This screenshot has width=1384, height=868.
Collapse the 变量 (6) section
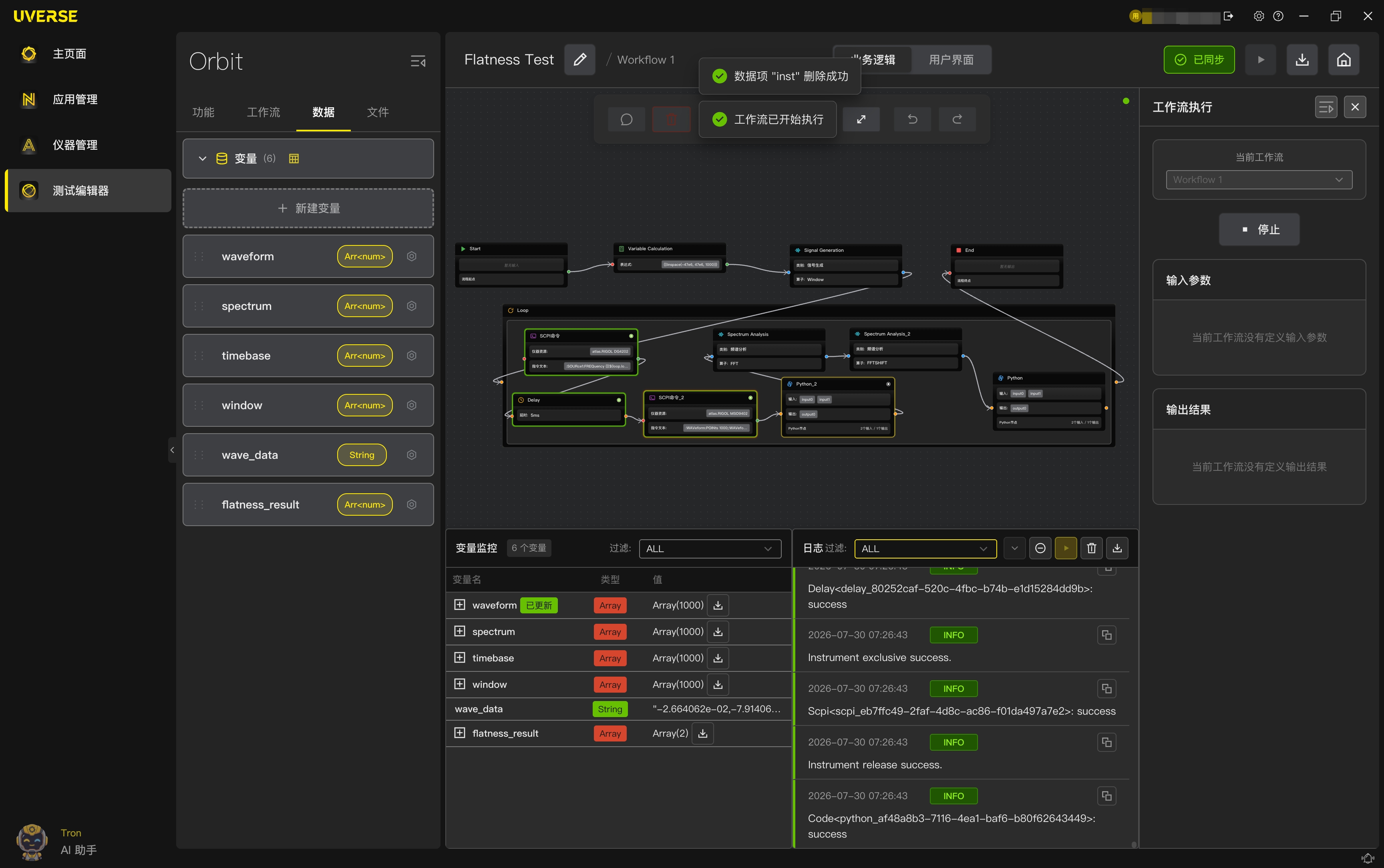202,159
